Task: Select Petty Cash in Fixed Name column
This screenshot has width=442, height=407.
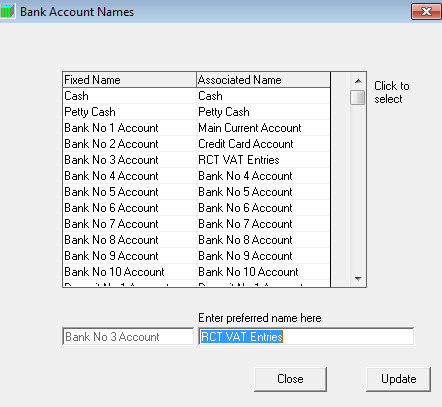Action: 129,112
